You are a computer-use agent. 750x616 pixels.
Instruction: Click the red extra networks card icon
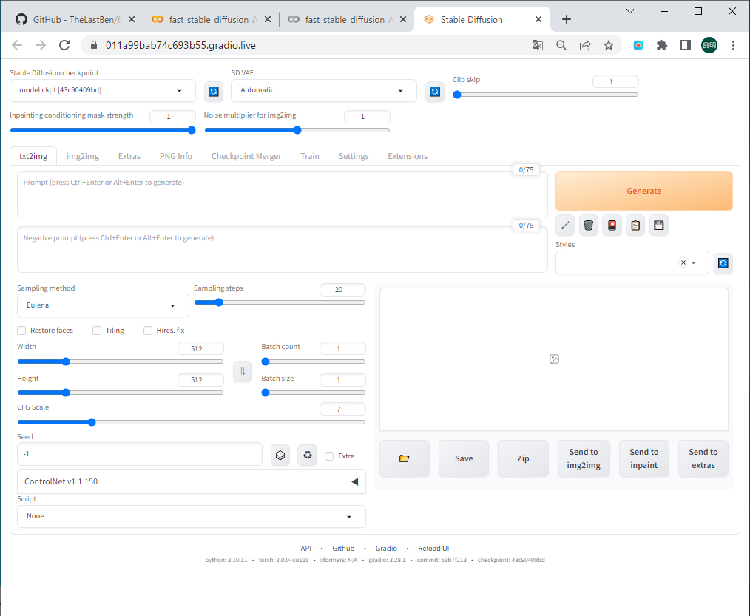pyautogui.click(x=612, y=225)
